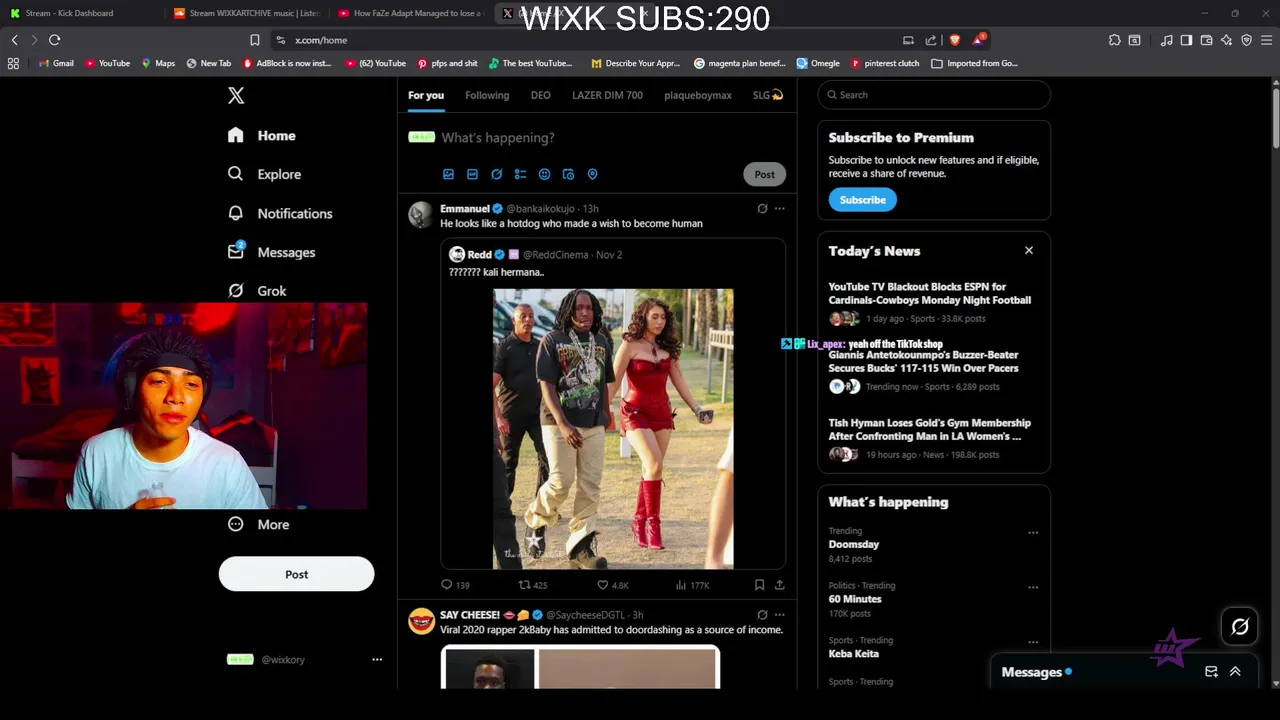1280x720 pixels.
Task: Open the Gmail bookmark
Action: tap(56, 63)
